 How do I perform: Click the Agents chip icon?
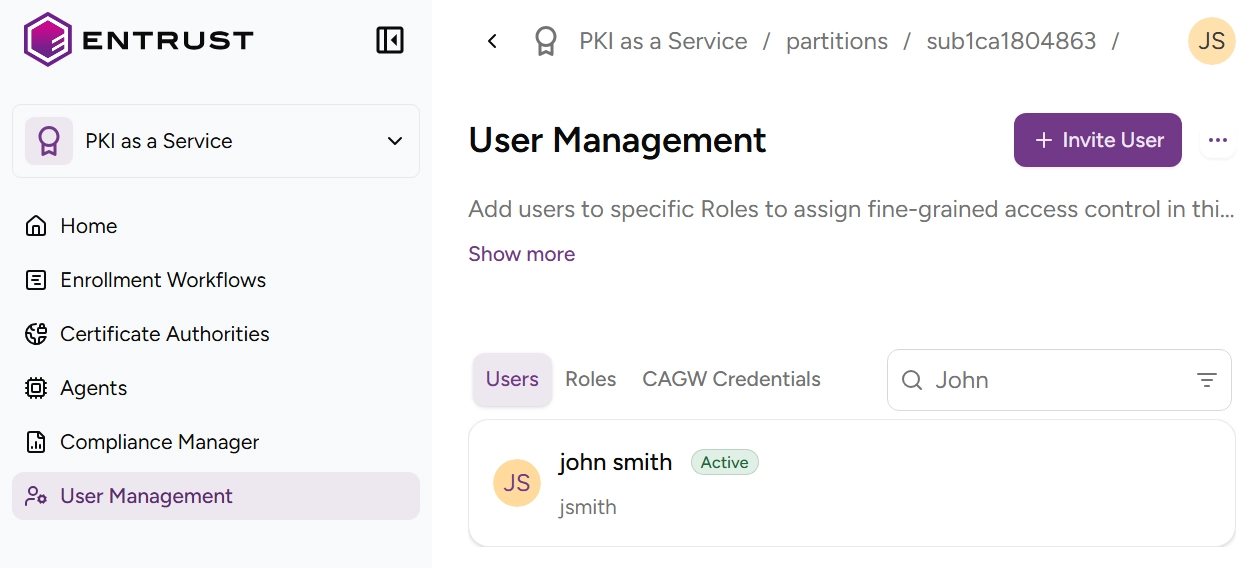(36, 388)
